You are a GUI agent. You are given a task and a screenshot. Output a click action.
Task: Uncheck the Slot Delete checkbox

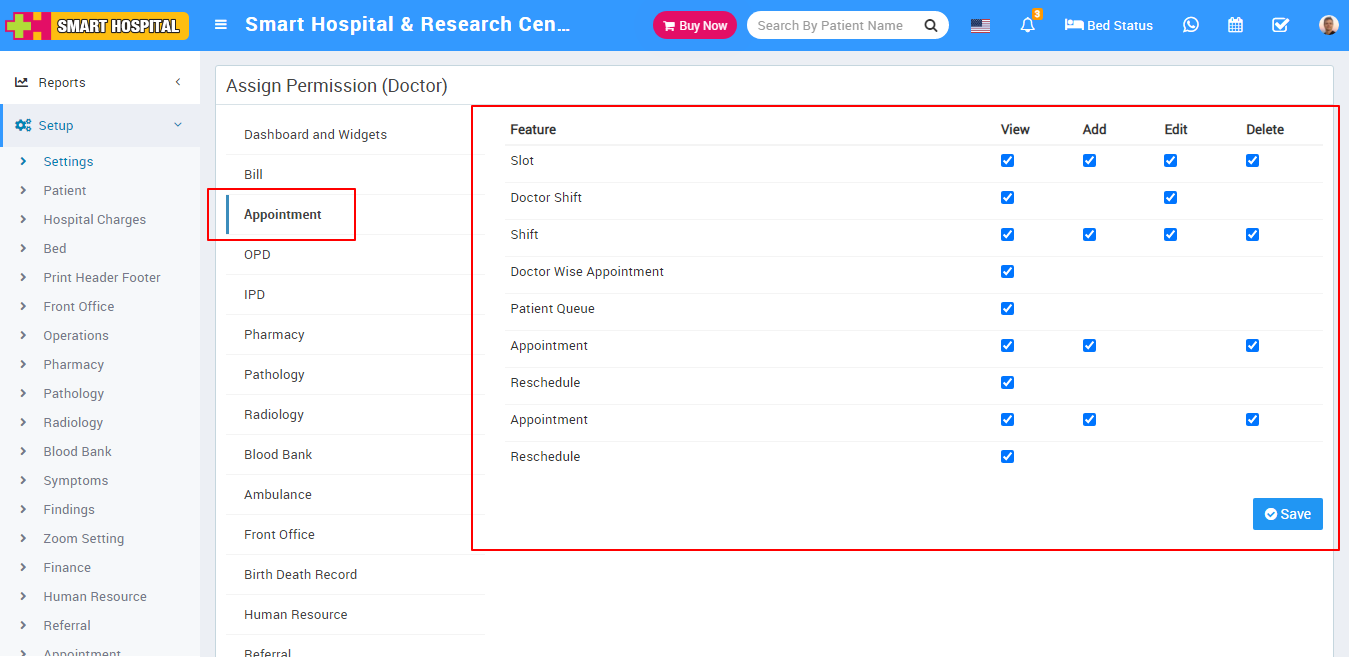pyautogui.click(x=1252, y=160)
